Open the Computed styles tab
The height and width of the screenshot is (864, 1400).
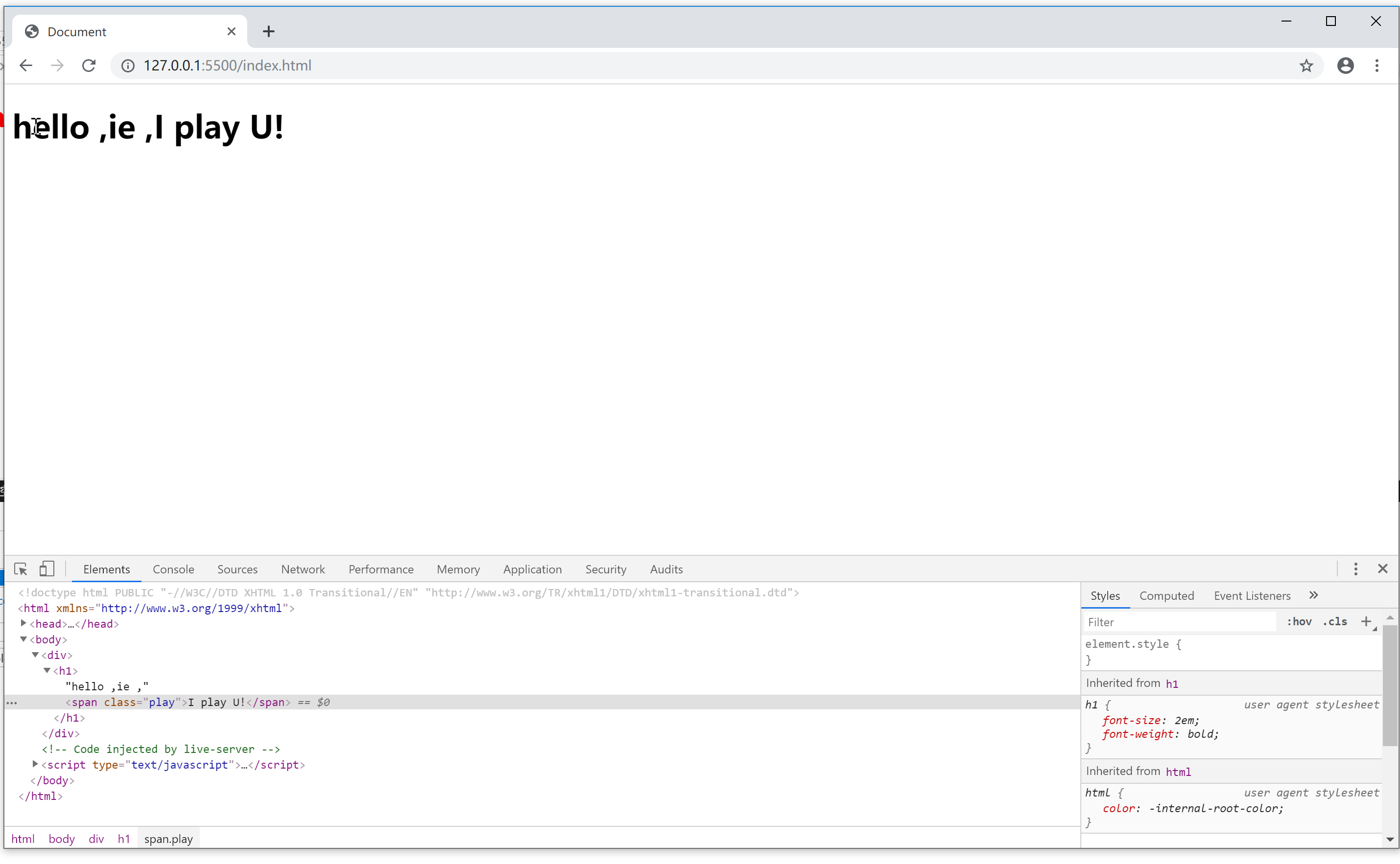click(1166, 596)
